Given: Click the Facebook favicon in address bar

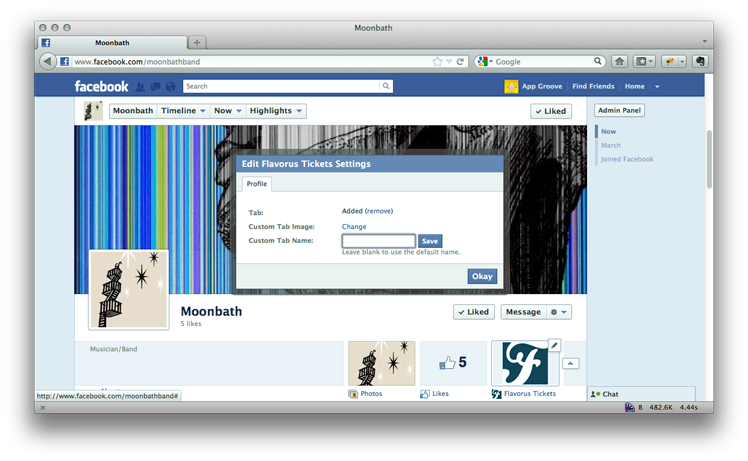Looking at the screenshot, I should [64, 62].
